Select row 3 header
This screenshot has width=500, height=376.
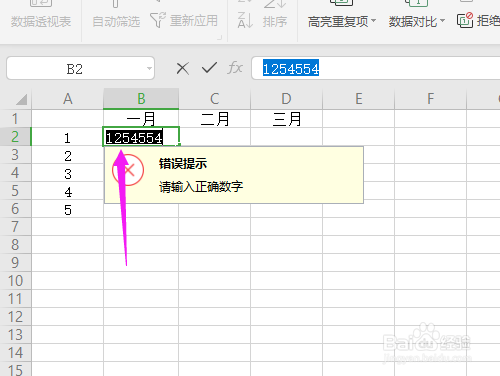(15, 155)
